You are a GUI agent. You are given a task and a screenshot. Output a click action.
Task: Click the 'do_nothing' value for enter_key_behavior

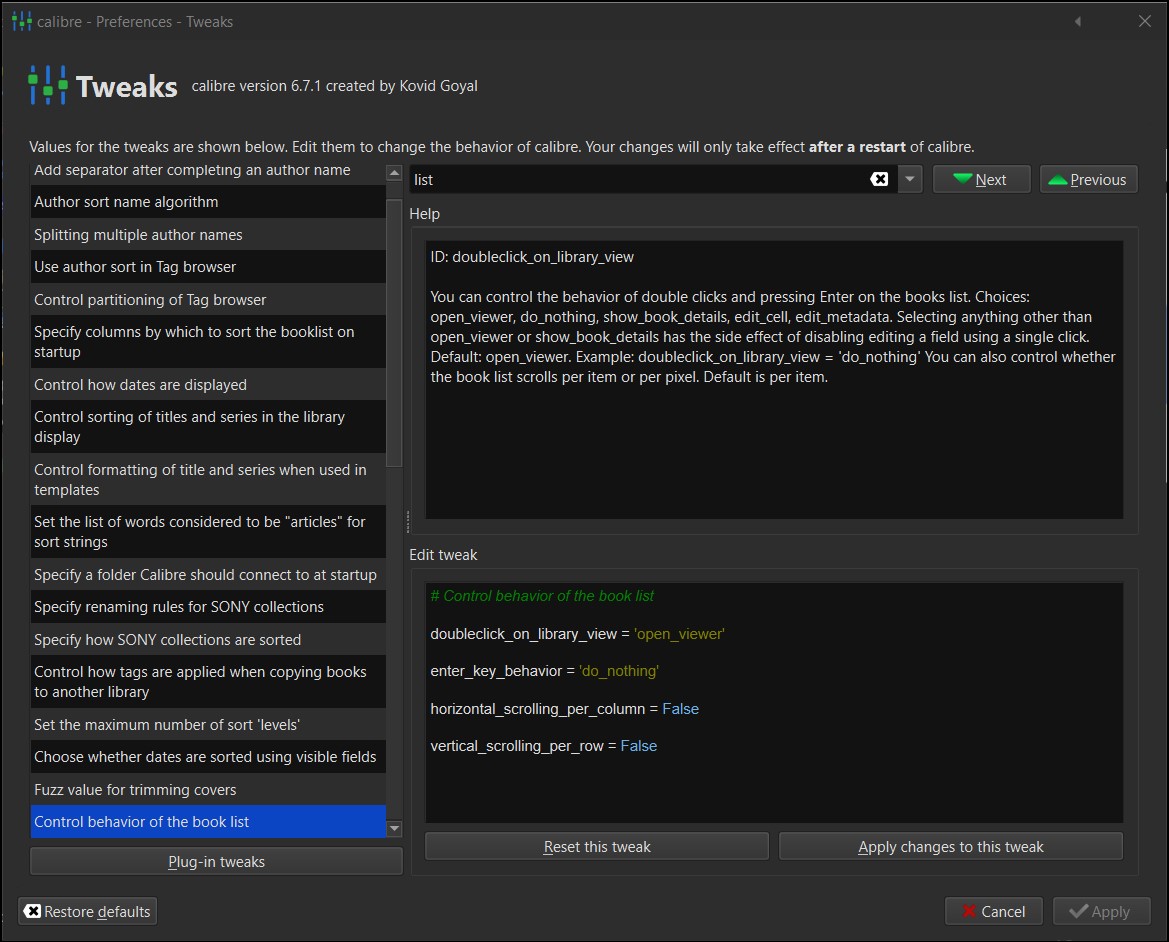(619, 671)
